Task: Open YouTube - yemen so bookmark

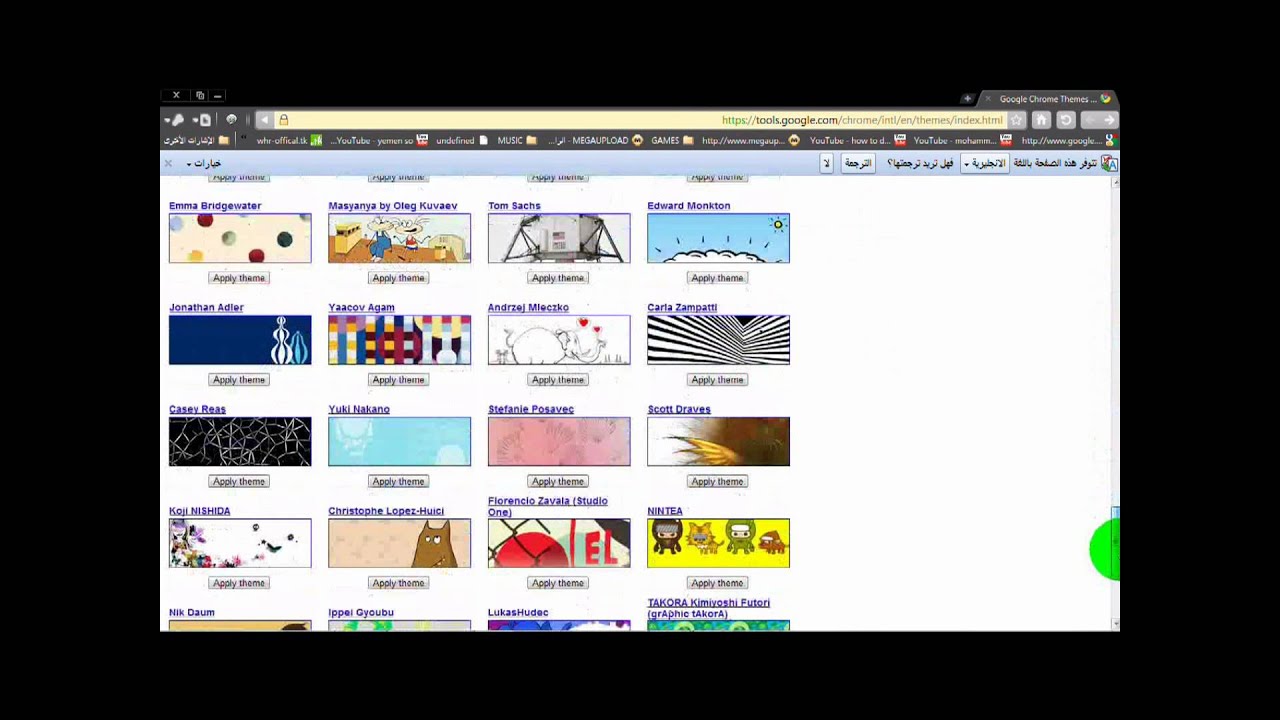Action: pyautogui.click(x=378, y=141)
